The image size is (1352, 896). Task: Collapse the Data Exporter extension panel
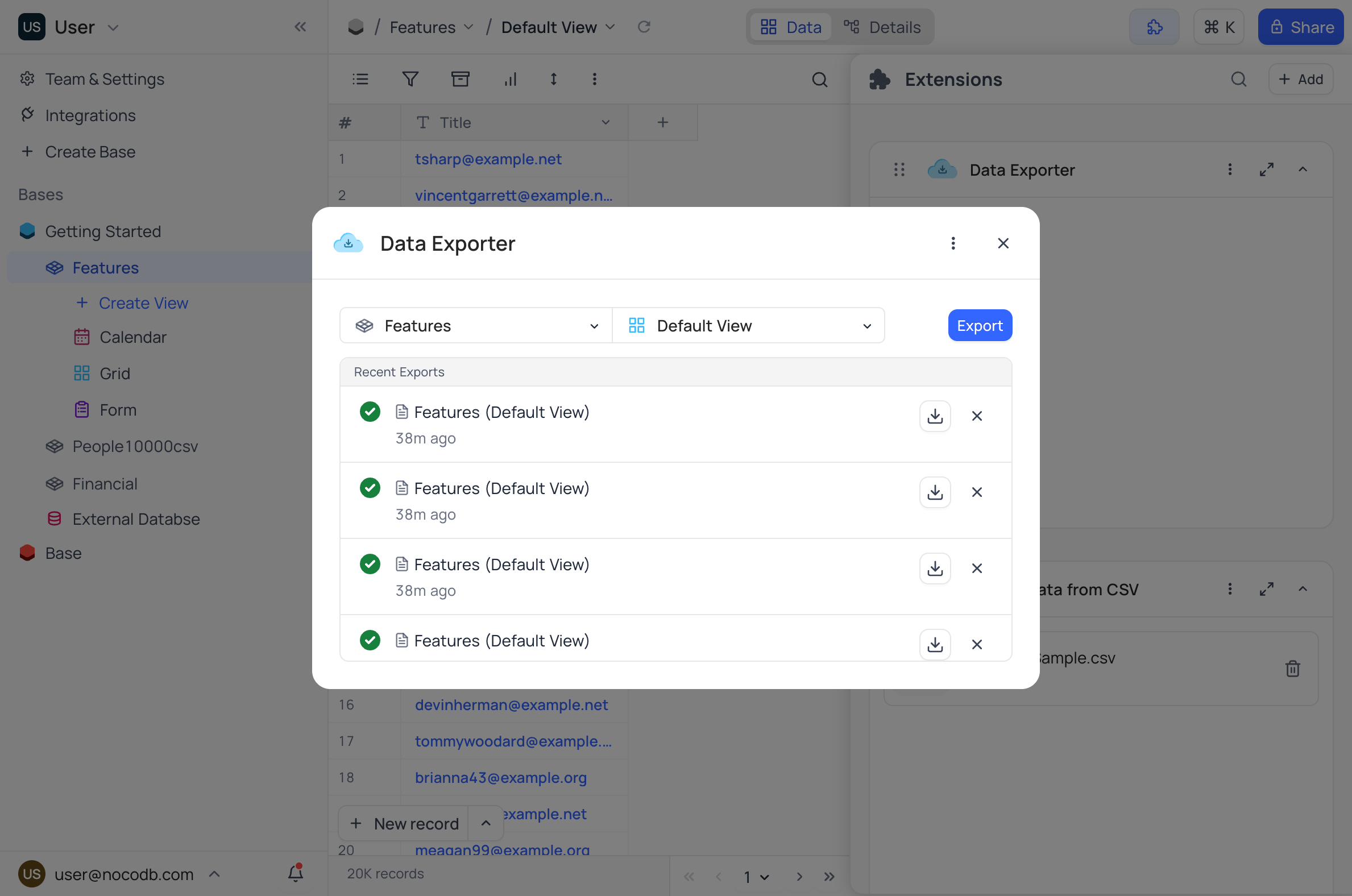pos(1303,170)
